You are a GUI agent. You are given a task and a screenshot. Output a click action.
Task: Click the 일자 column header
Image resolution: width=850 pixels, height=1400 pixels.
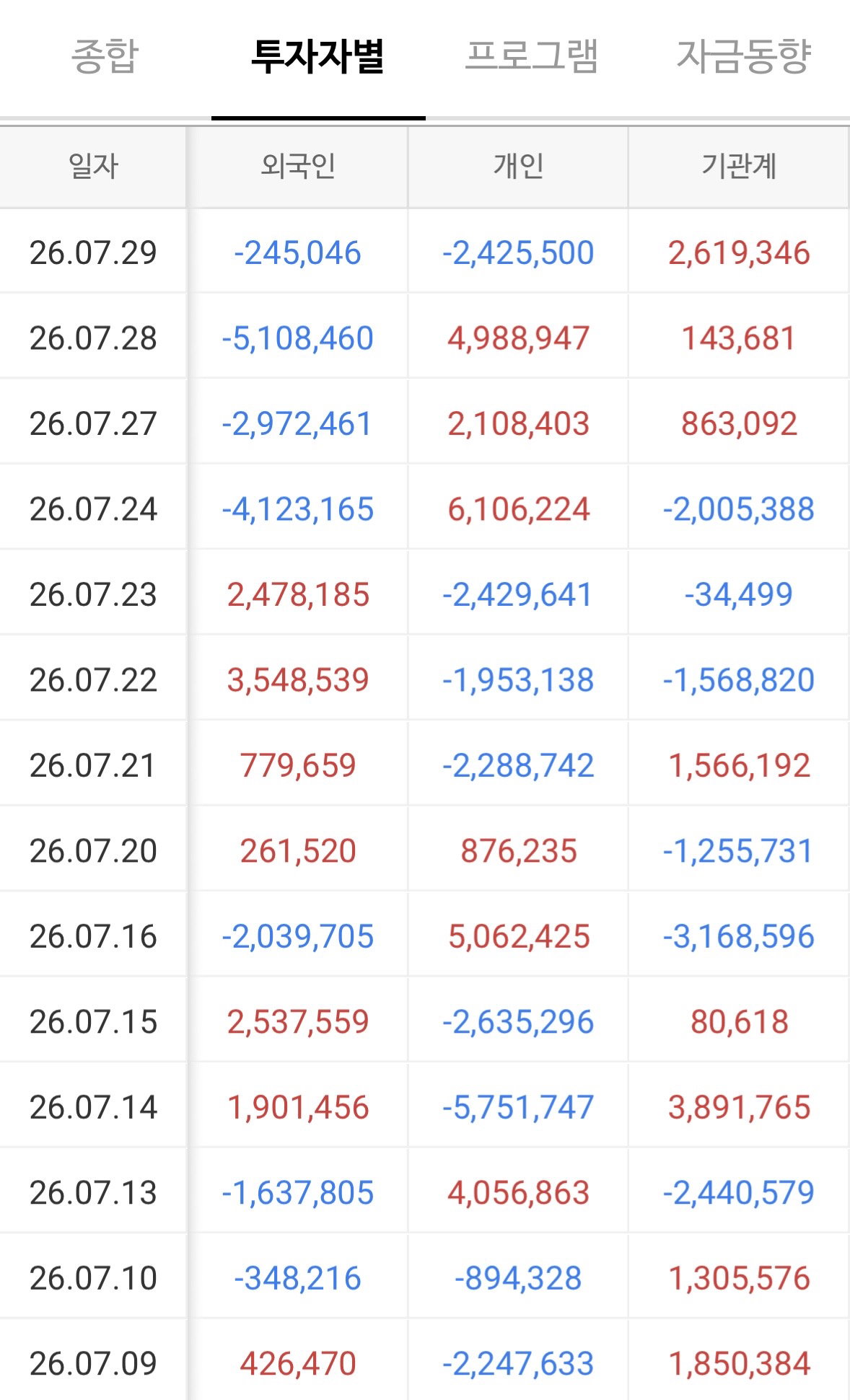[93, 167]
